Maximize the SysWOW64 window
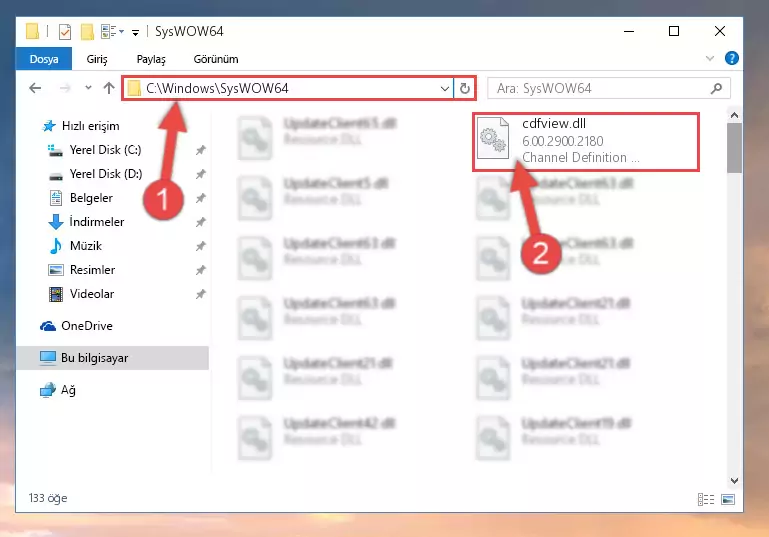The height and width of the screenshot is (537, 769). (x=674, y=31)
